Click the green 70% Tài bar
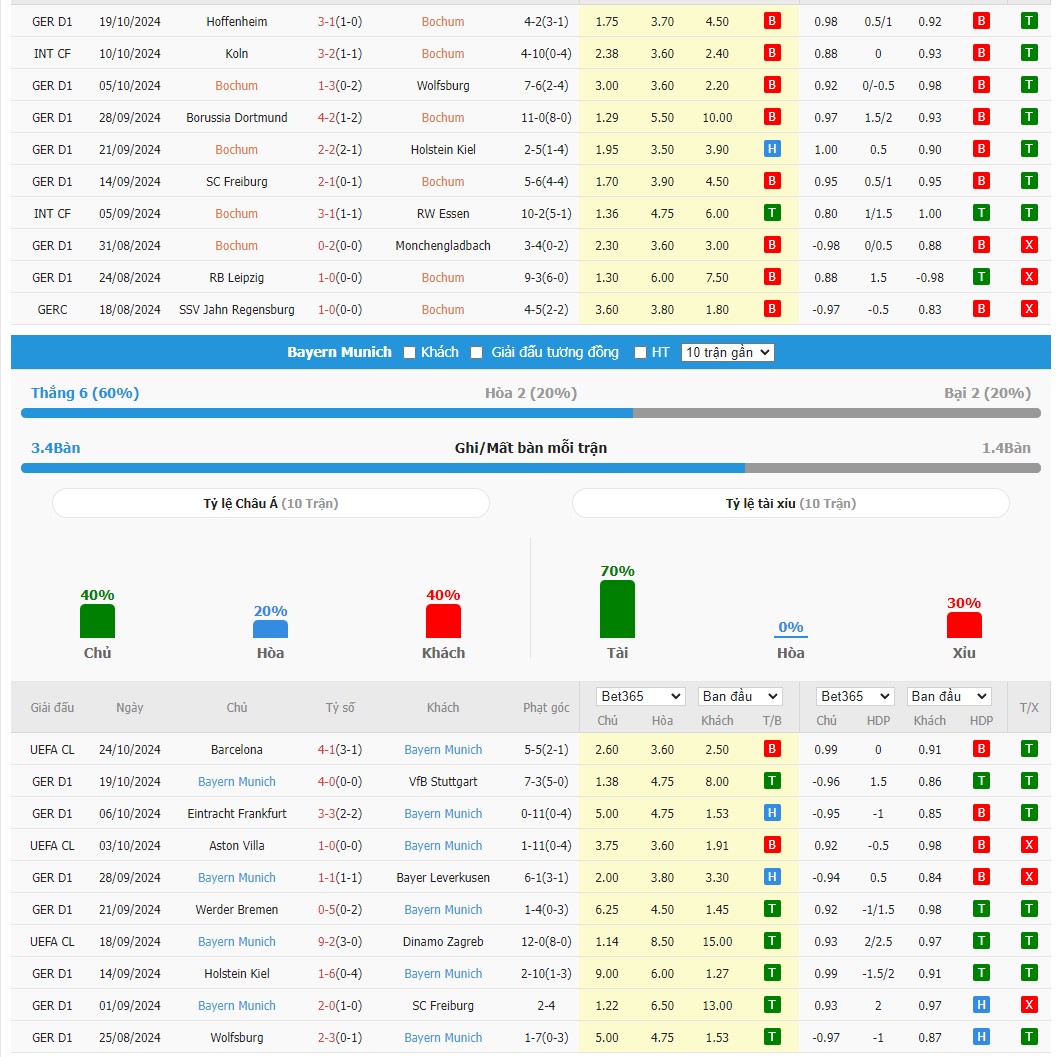The height and width of the screenshot is (1057, 1061). pyautogui.click(x=617, y=609)
